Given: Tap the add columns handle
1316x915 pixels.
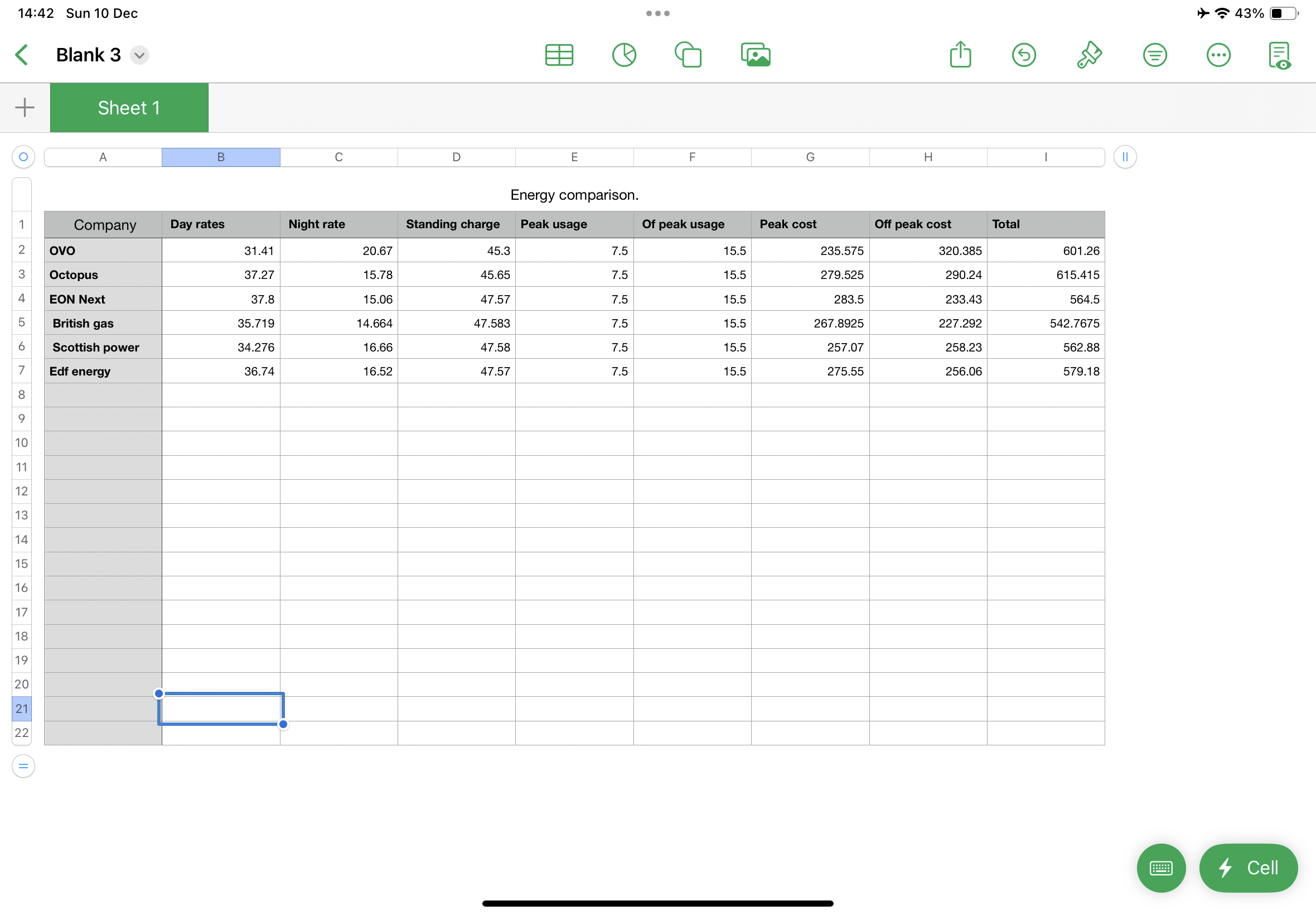Looking at the screenshot, I should coord(1125,157).
